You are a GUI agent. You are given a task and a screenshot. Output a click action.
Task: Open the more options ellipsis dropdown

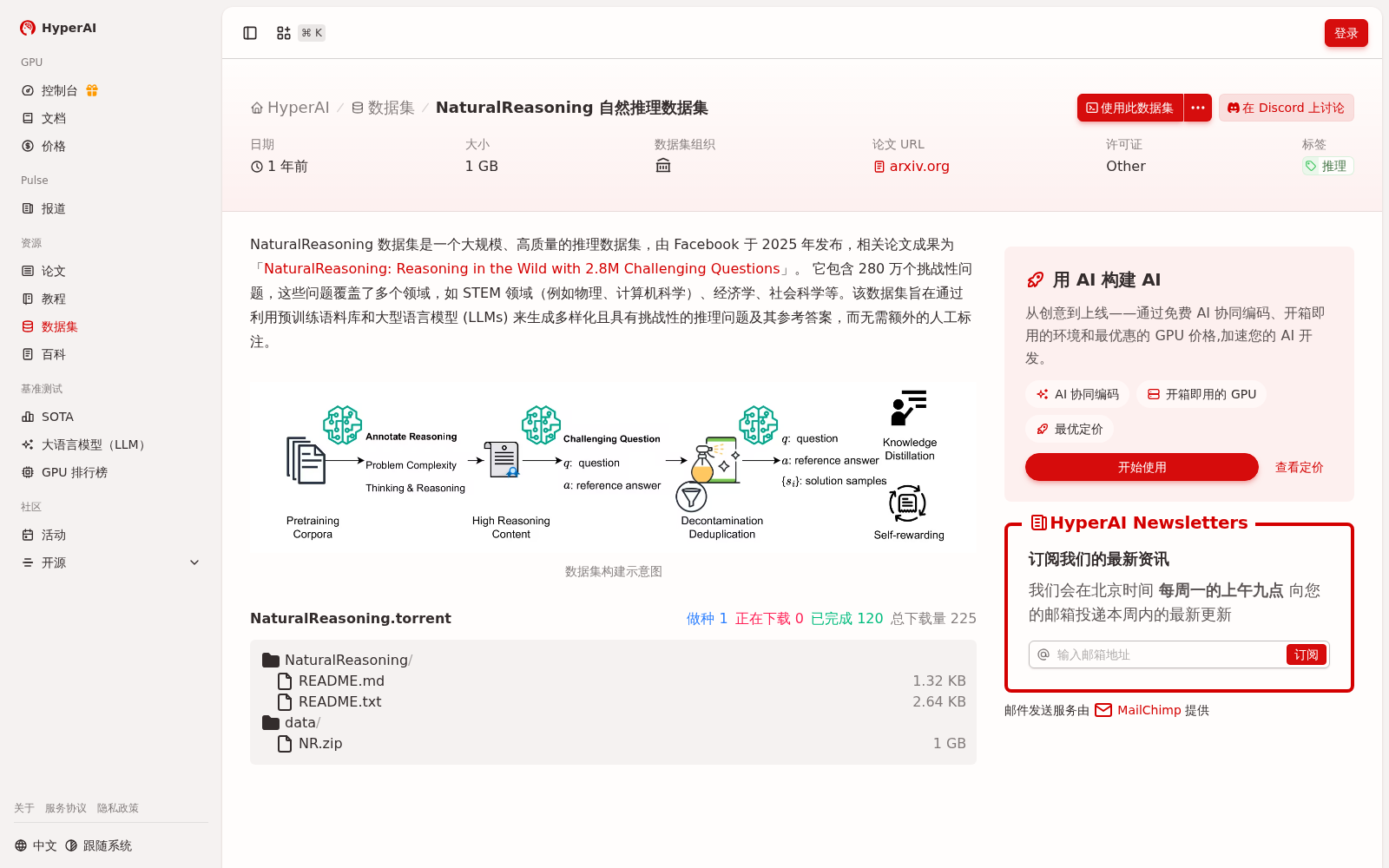(1198, 108)
